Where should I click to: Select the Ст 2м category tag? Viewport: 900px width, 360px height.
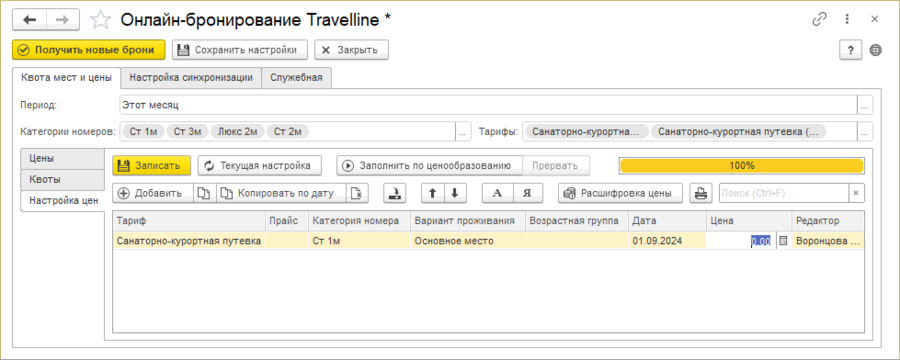point(288,132)
